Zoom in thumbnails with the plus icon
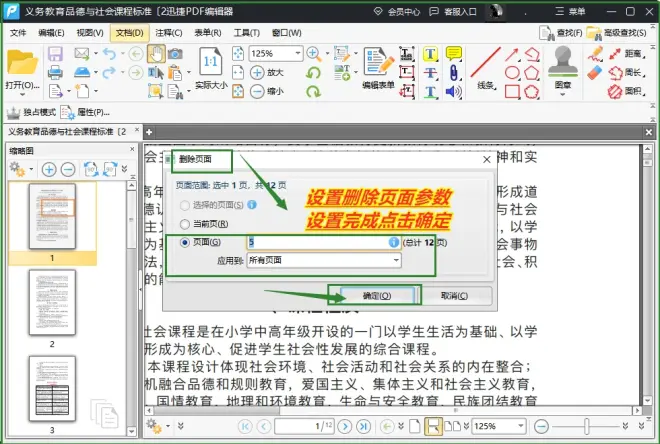 [x=48, y=169]
